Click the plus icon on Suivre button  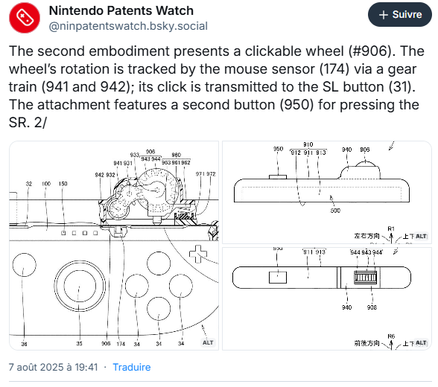click(x=383, y=15)
